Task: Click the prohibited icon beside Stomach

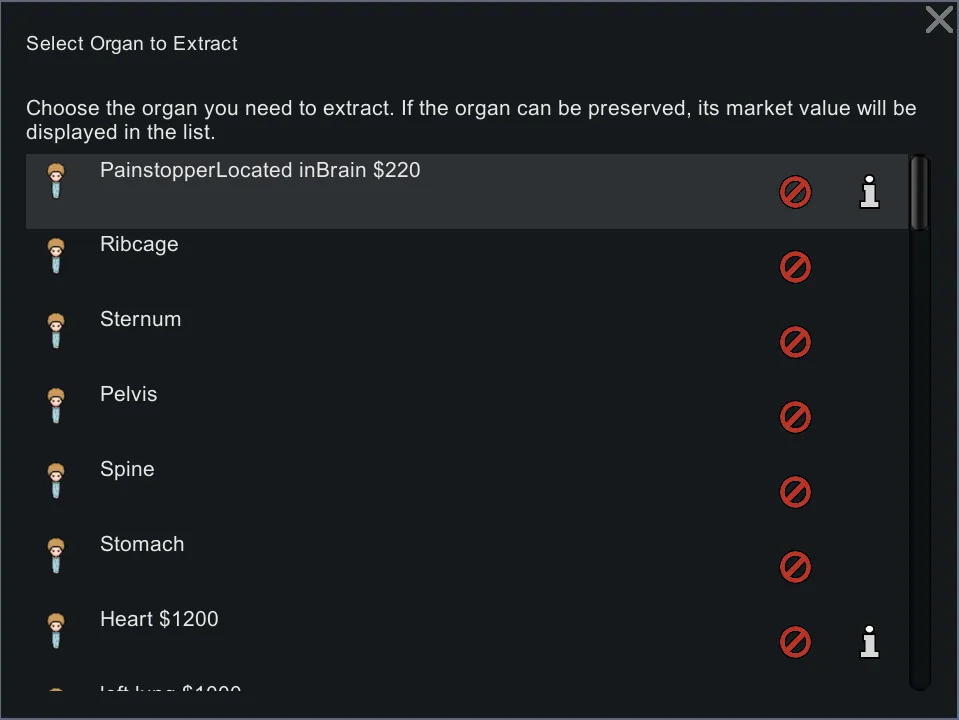Action: click(x=795, y=567)
